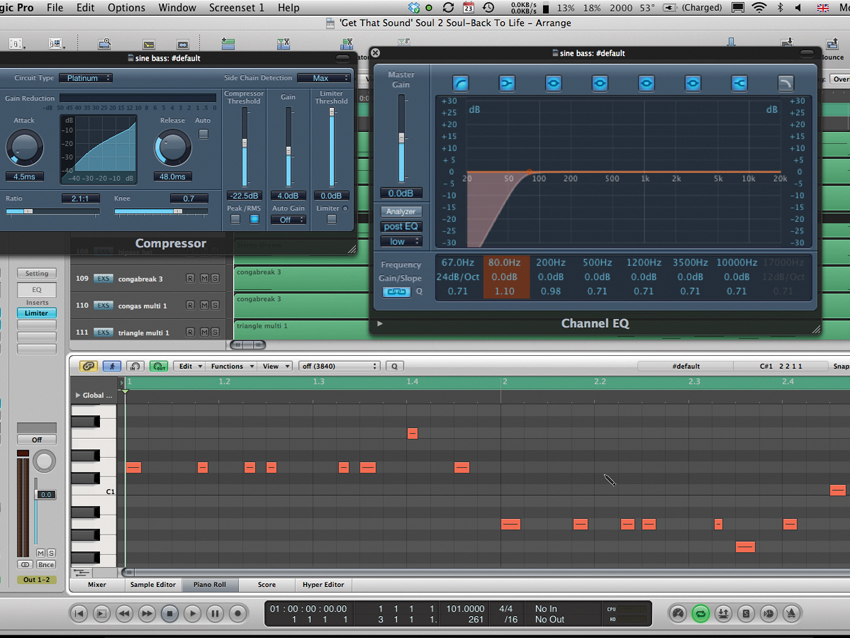Enable the Limiter checkbox in Compressor
The height and width of the screenshot is (638, 850).
point(331,220)
